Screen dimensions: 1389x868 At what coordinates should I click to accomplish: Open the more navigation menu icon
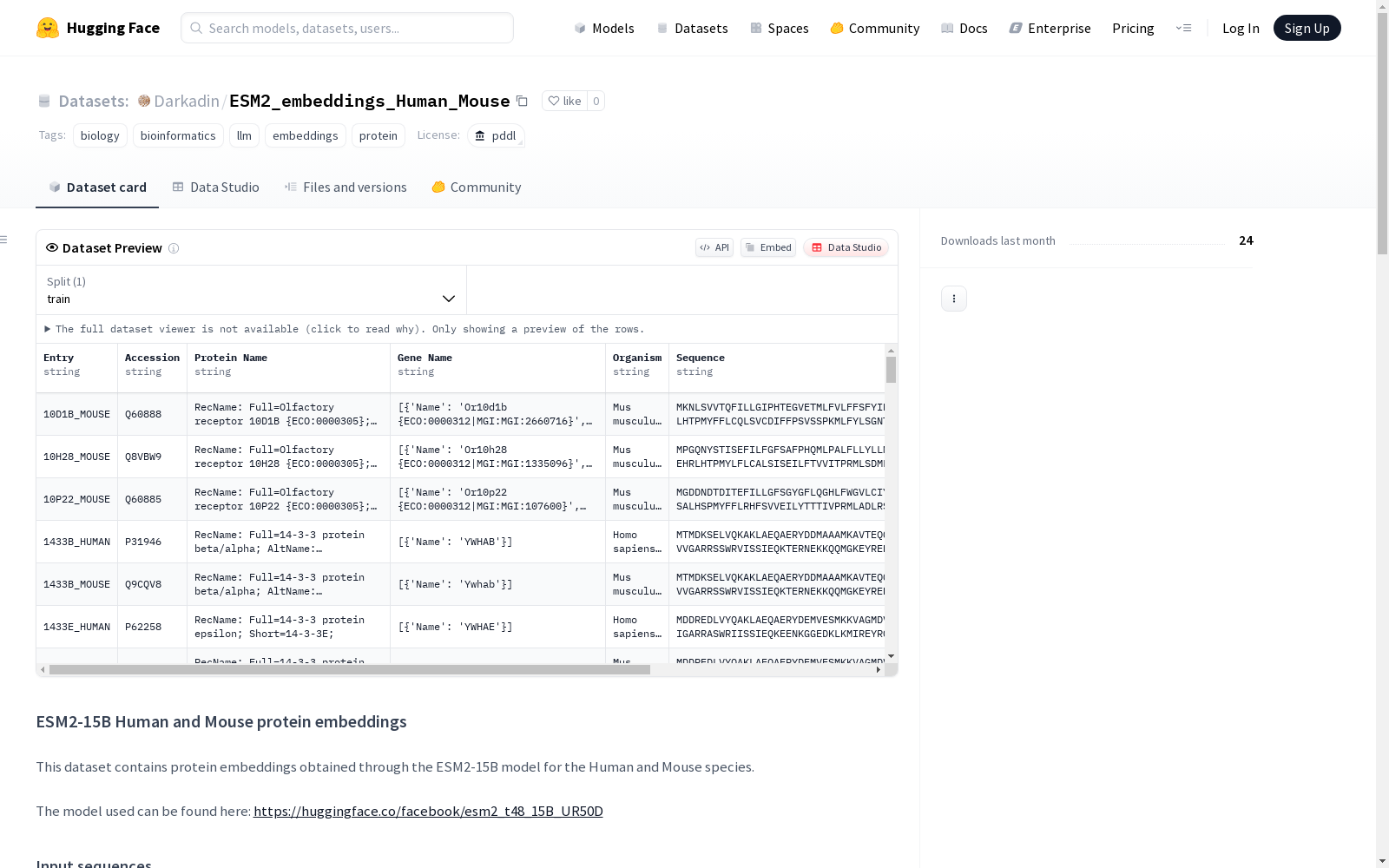pos(1183,28)
